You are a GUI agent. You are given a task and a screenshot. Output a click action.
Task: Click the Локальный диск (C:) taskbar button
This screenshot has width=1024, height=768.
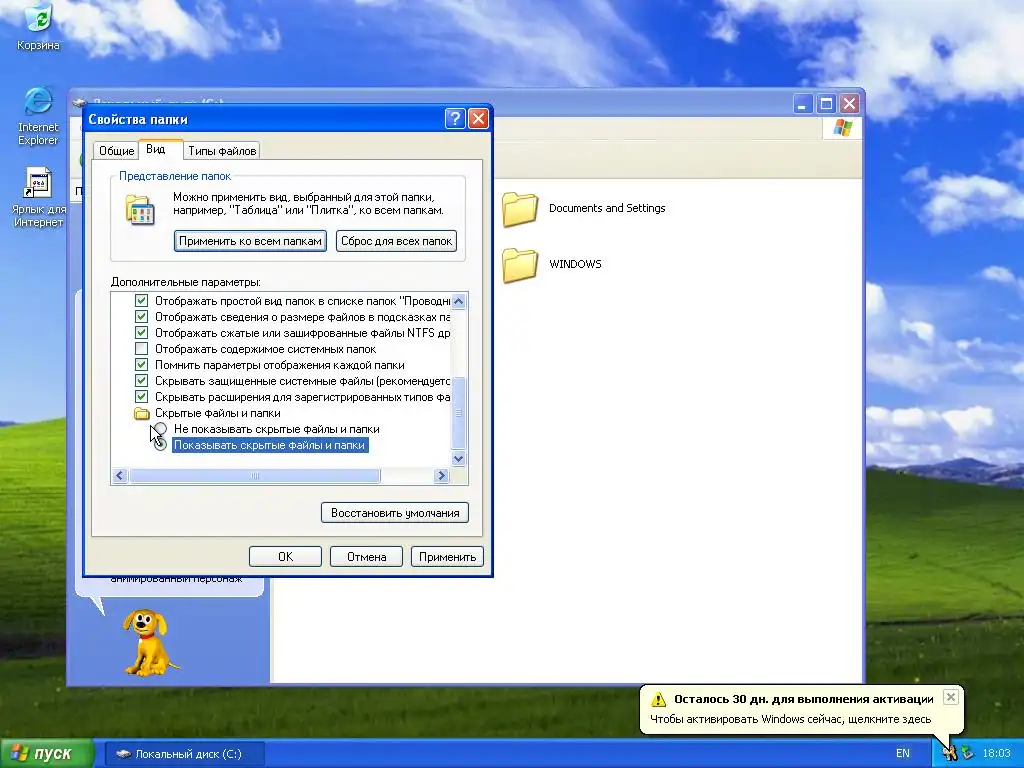click(x=184, y=754)
